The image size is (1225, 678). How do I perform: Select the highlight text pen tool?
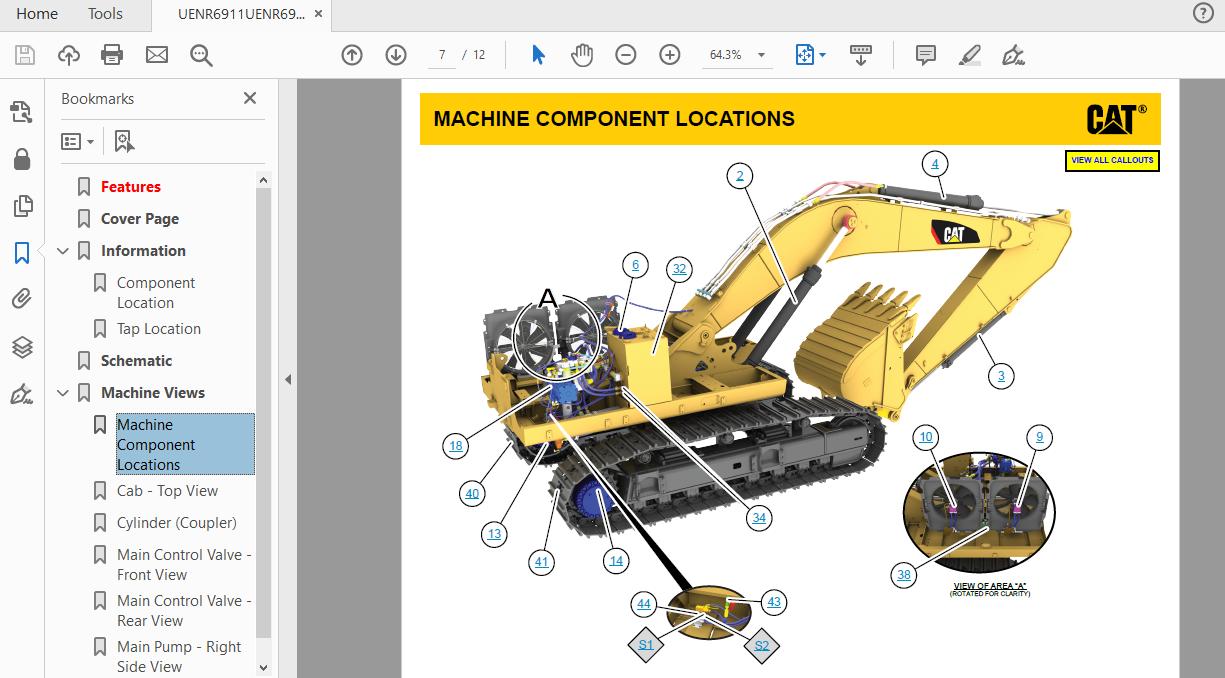coord(969,55)
